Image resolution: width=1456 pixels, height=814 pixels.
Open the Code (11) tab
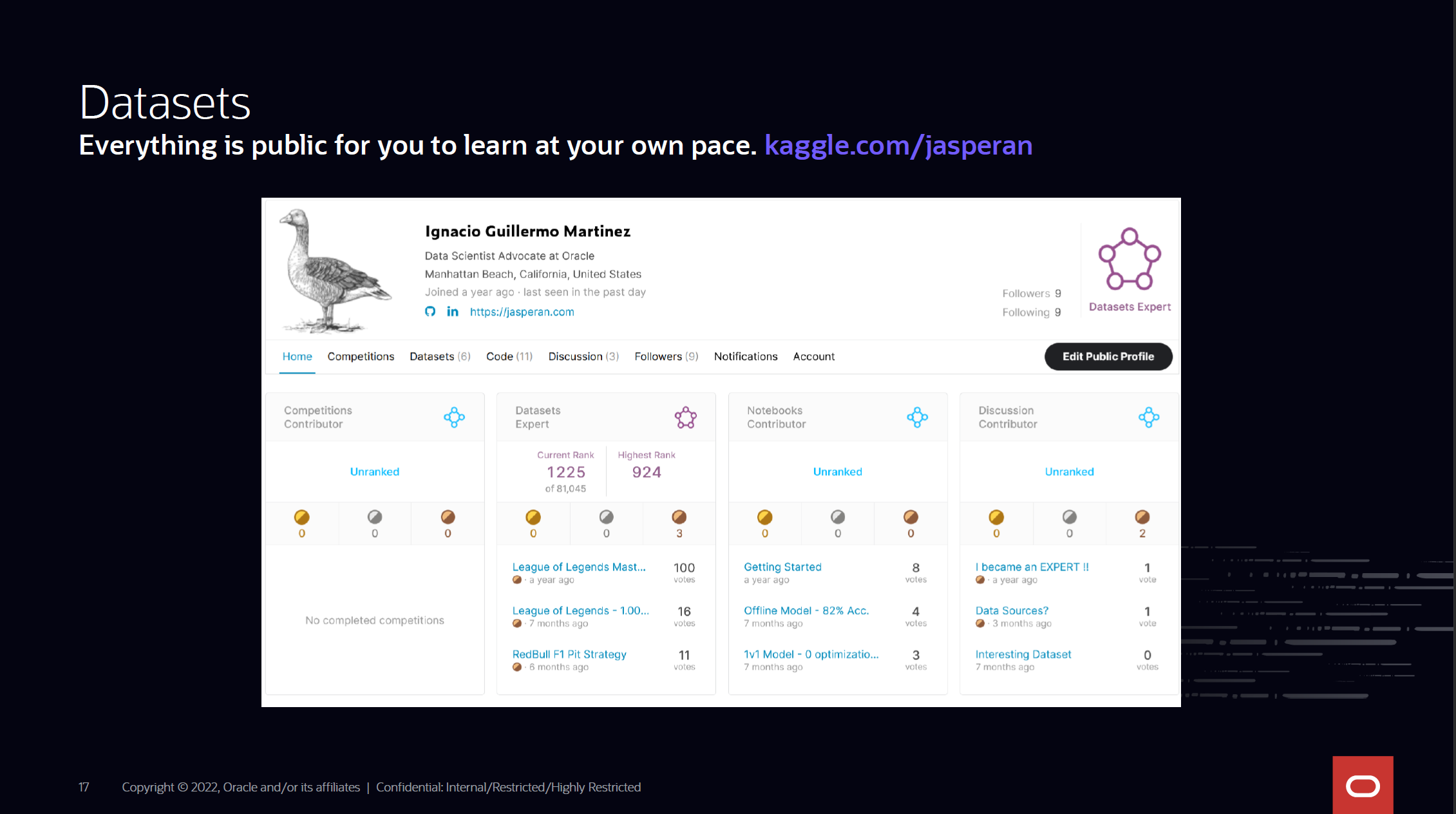(509, 356)
